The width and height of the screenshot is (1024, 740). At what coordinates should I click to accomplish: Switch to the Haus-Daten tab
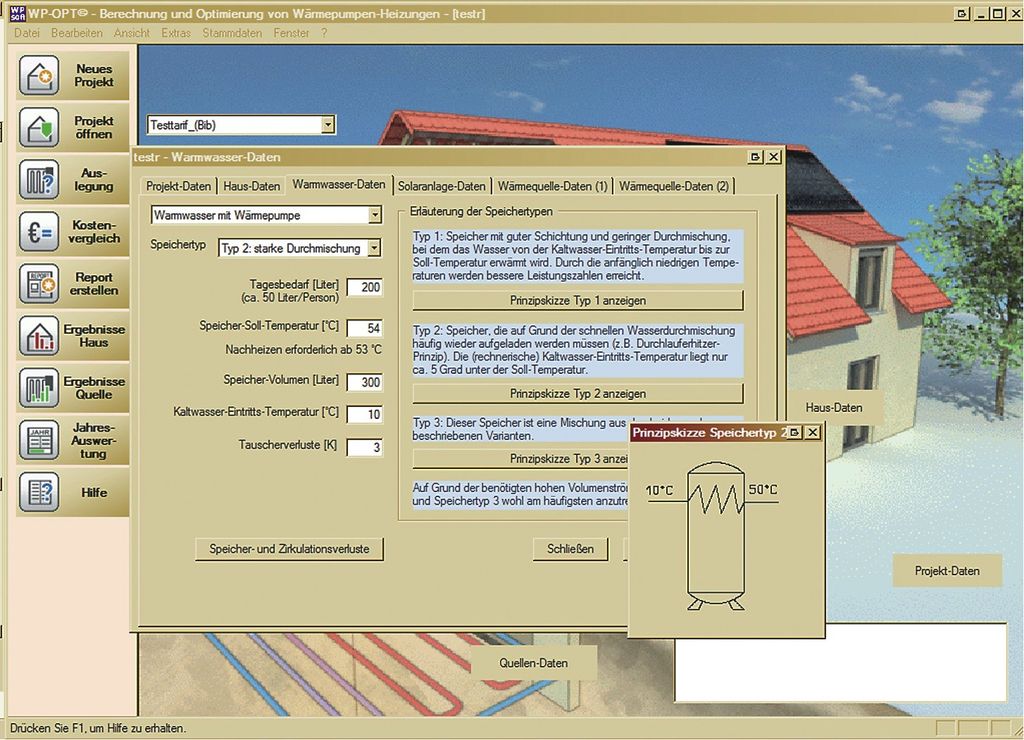click(251, 186)
